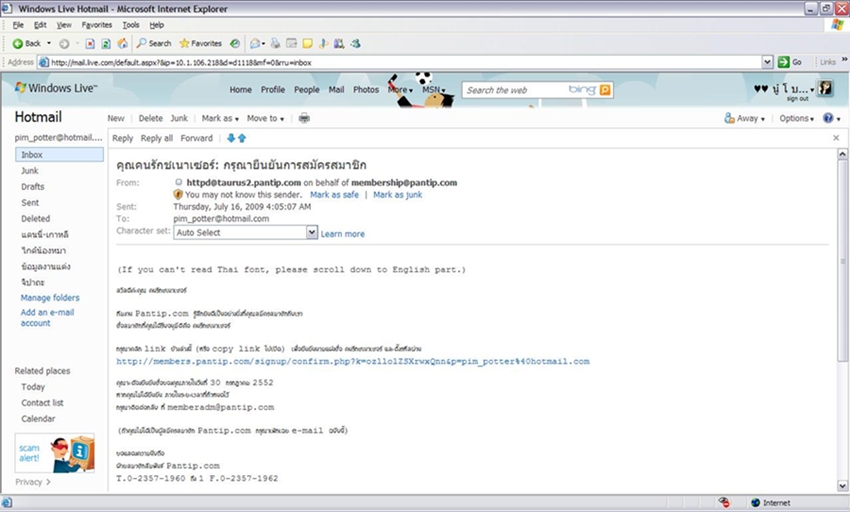This screenshot has width=850, height=512.
Task: Go to the IE Home page icon
Action: (123, 43)
